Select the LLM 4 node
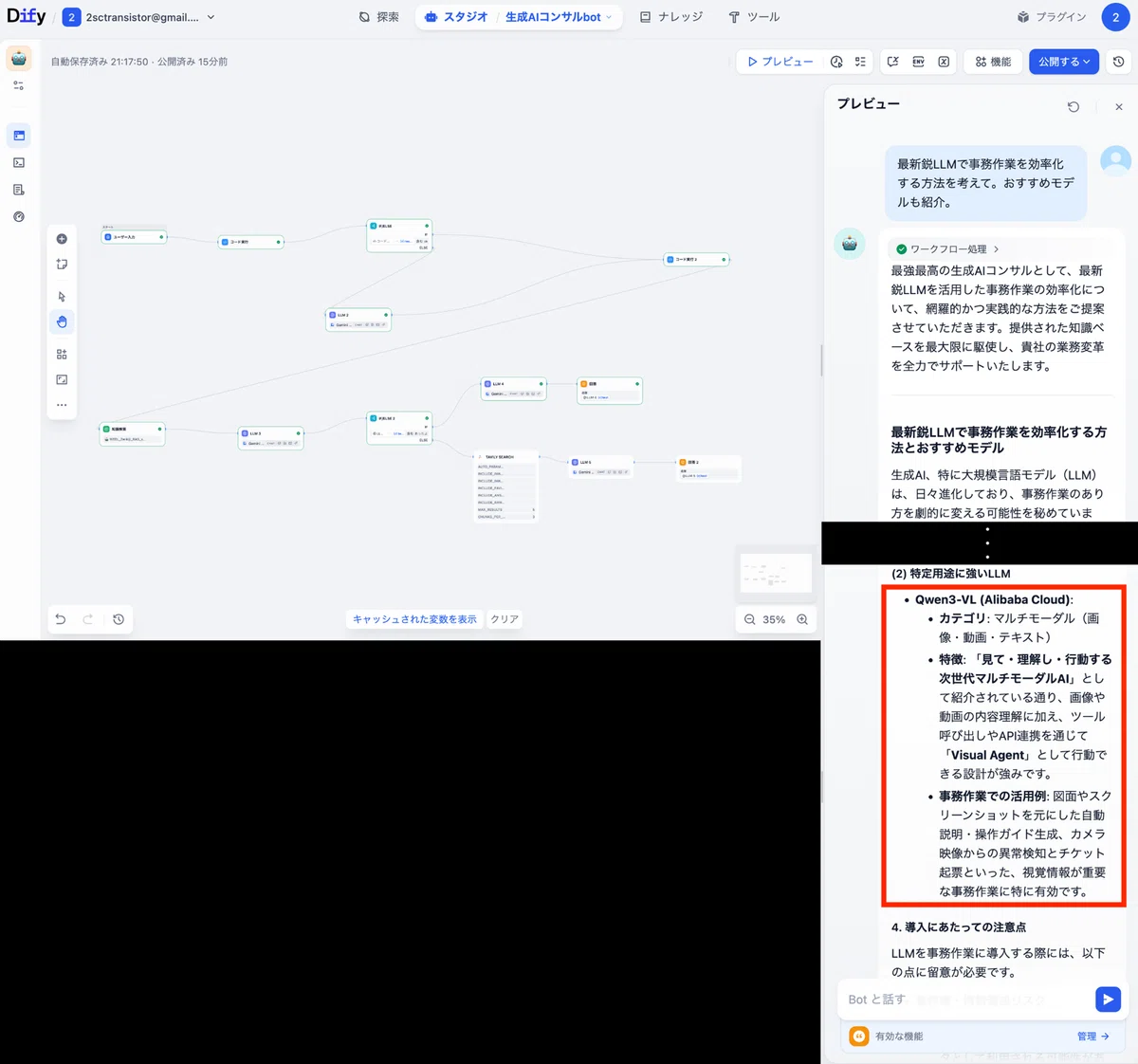Viewport: 1138px width, 1064px height. 513,389
